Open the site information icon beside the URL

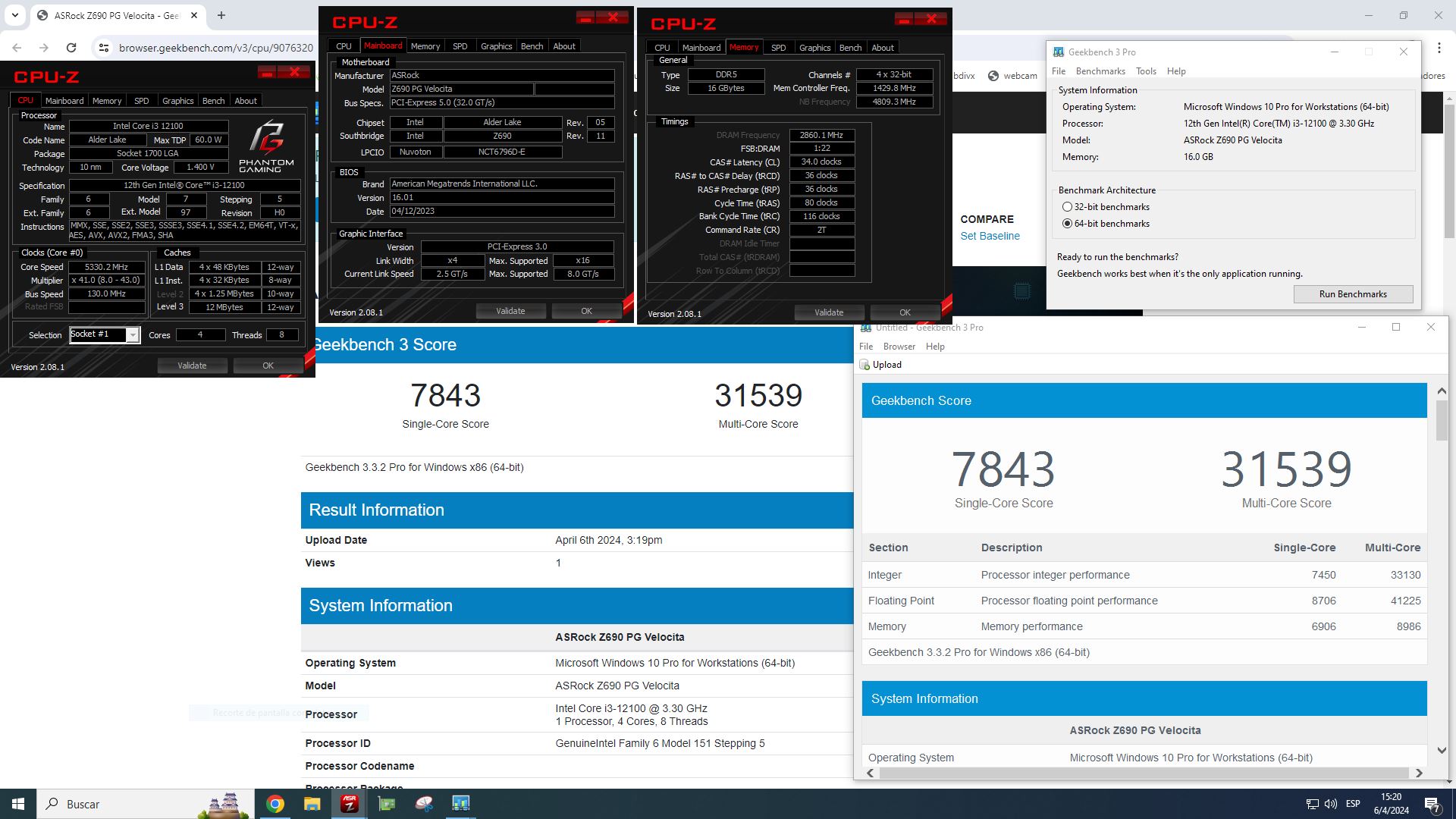tap(104, 48)
